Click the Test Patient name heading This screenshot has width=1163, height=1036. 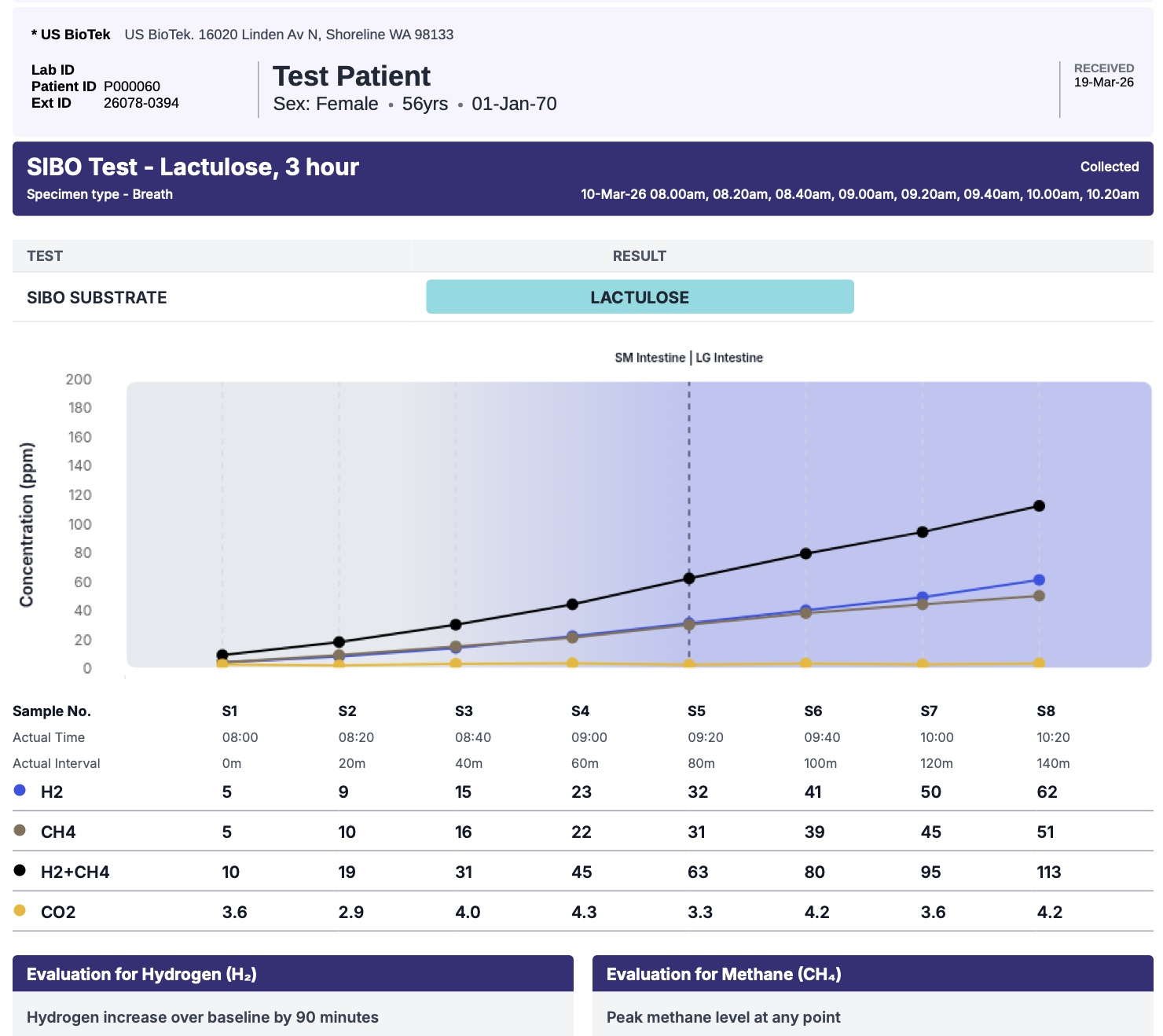351,76
